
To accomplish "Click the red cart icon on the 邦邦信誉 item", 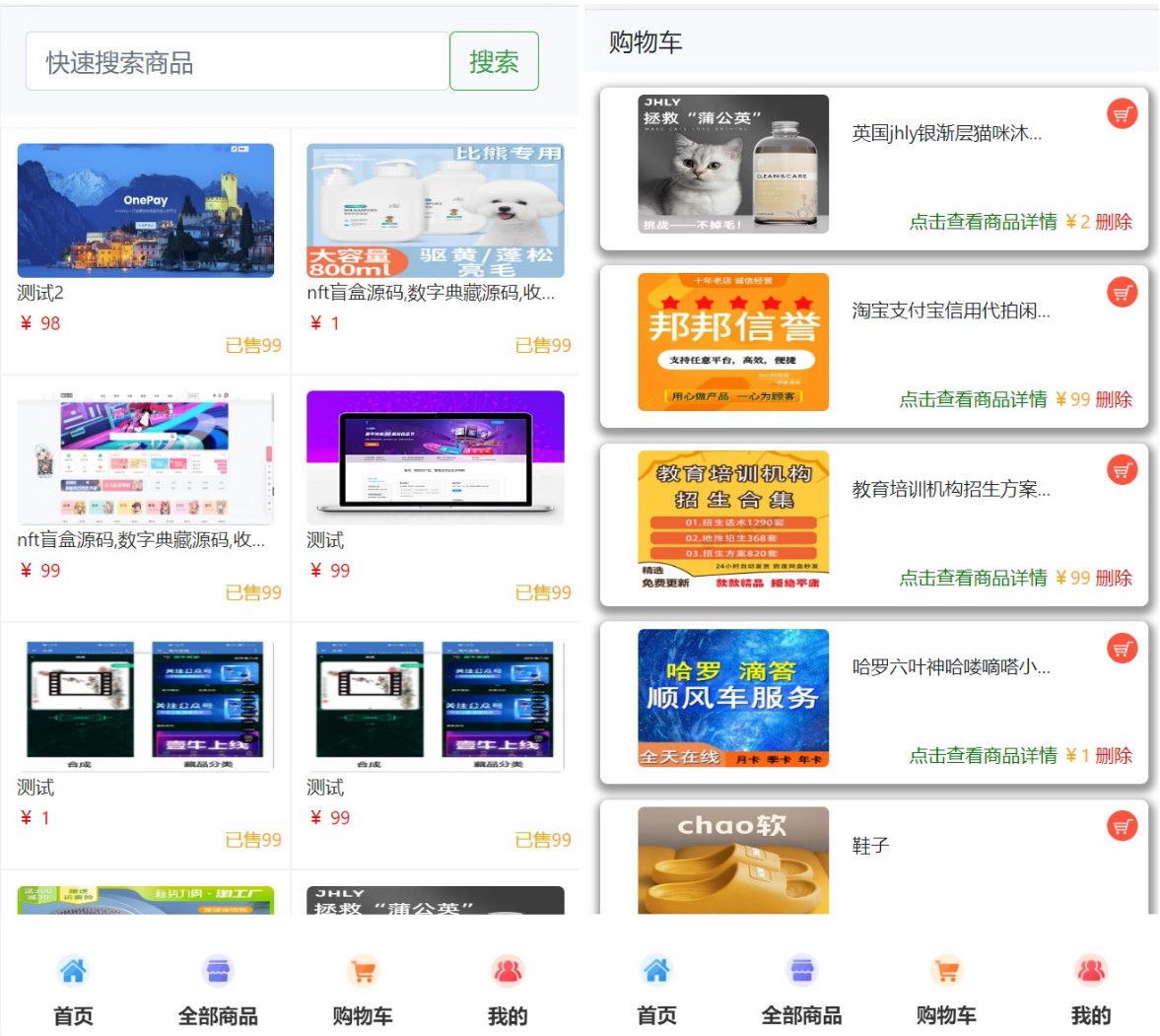I will click(x=1121, y=292).
